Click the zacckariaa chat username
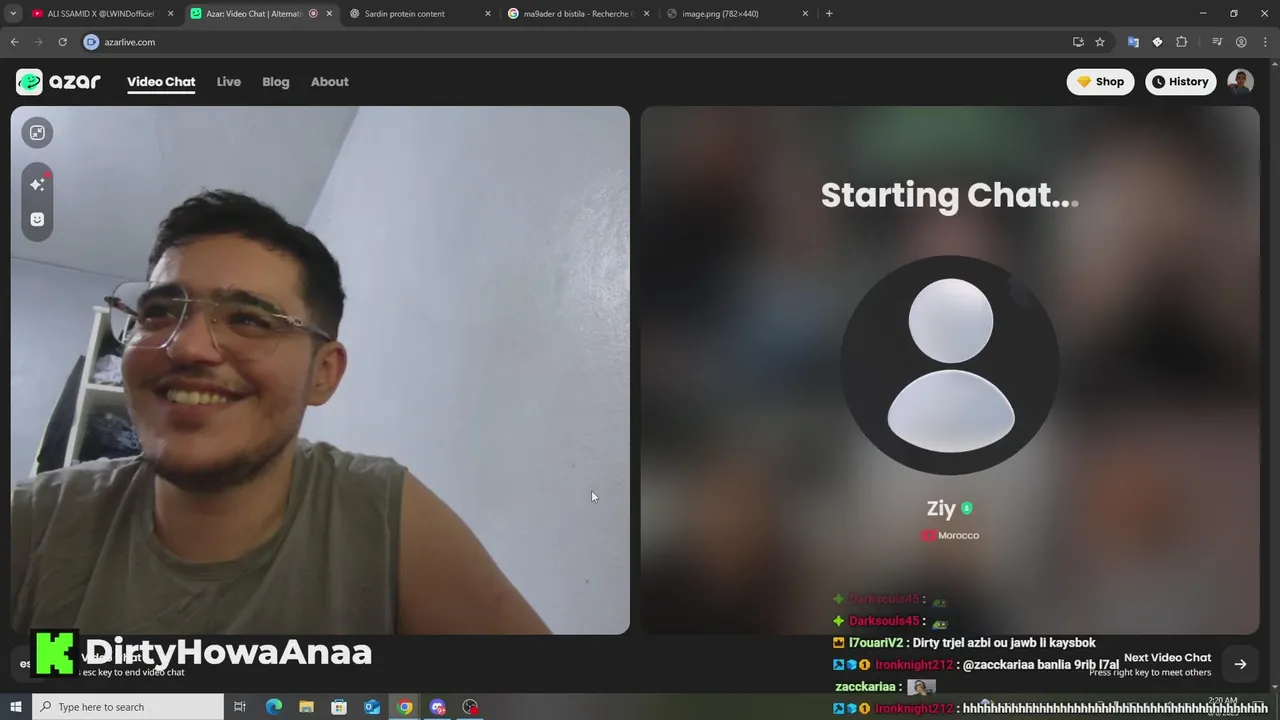The image size is (1280, 720). click(x=865, y=687)
